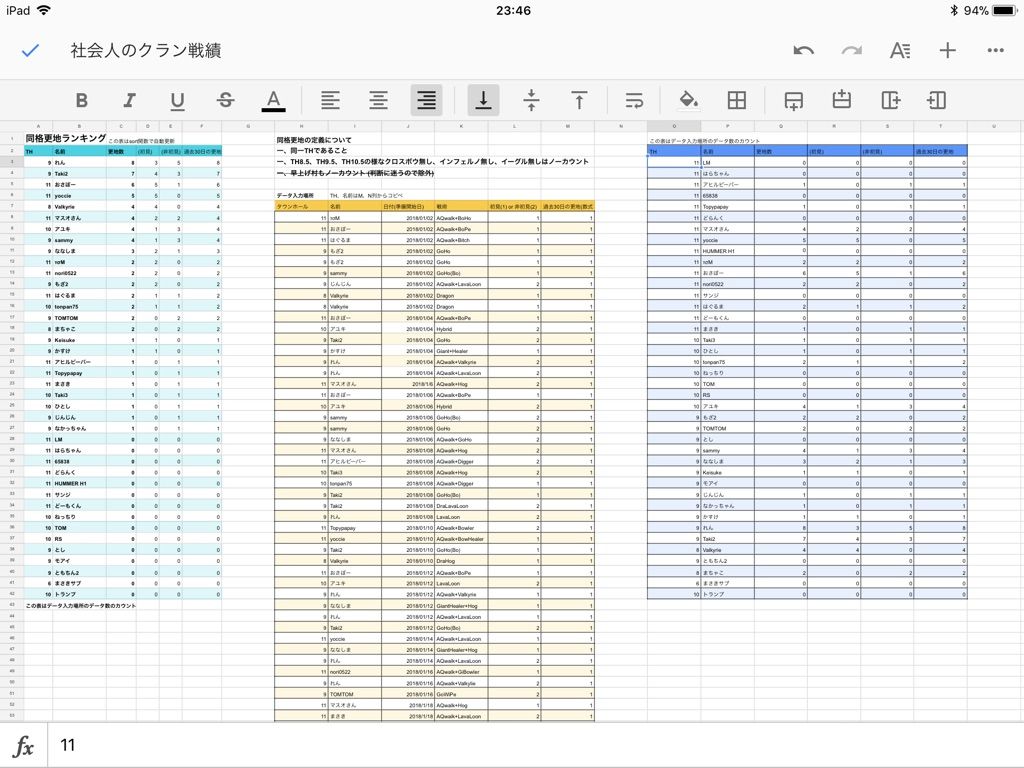Click the TOMTOM cell in ranking table
Viewport: 1024px width, 768px height.
coord(80,317)
